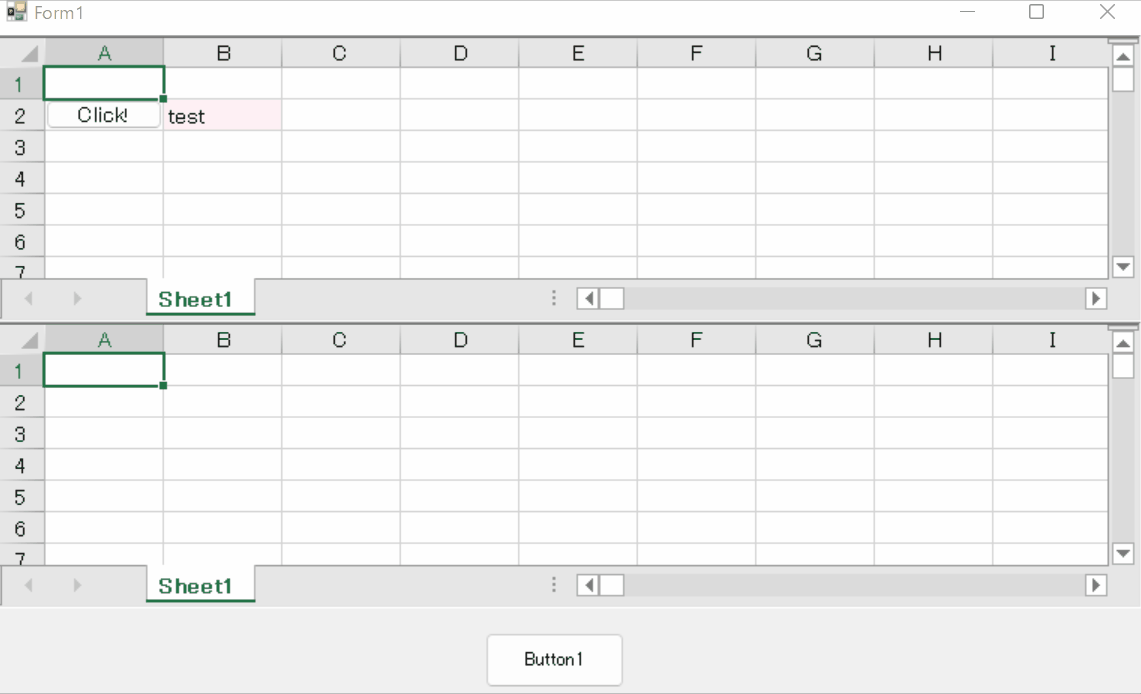Click right arrow of upper horizontal scrollbar
This screenshot has width=1141, height=694.
pyautogui.click(x=1096, y=298)
